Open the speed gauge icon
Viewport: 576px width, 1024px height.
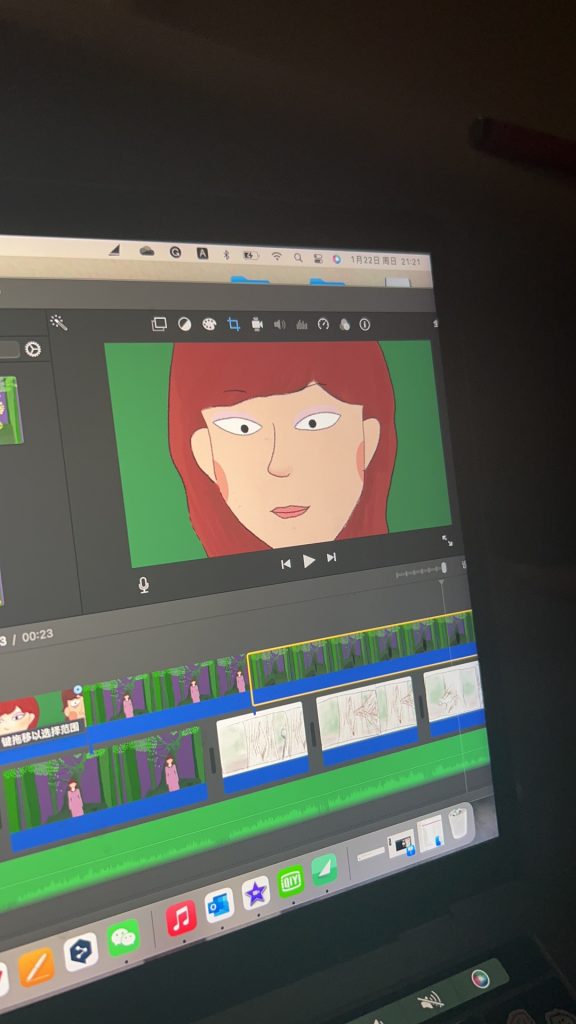coord(323,324)
